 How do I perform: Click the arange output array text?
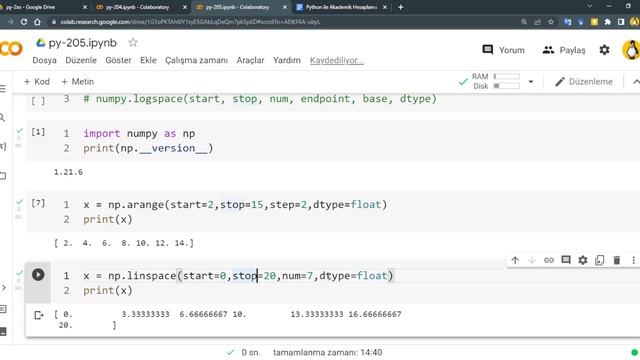click(x=124, y=243)
